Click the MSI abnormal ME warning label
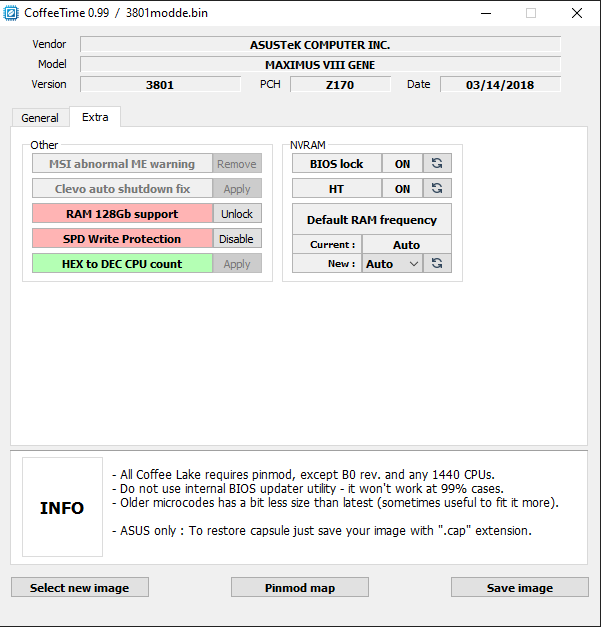 point(122,164)
